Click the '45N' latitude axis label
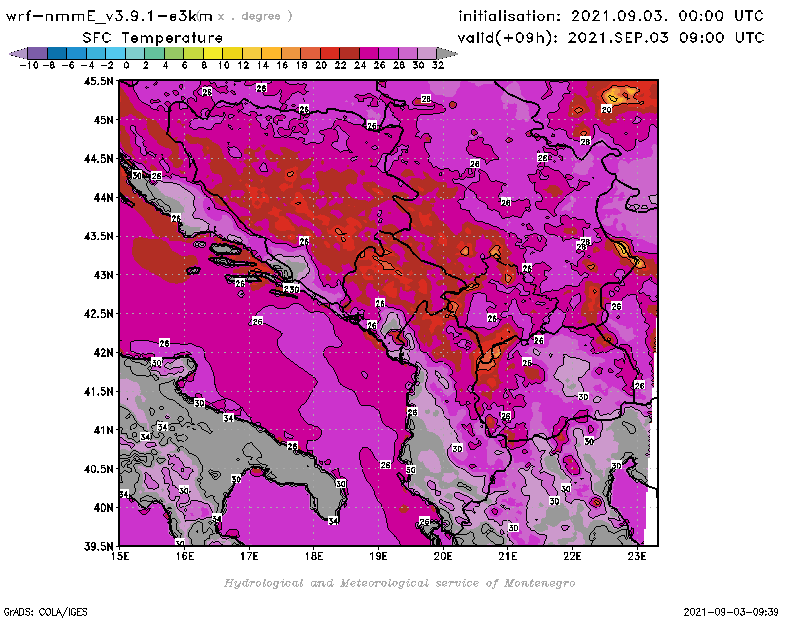Viewport: 800px width, 618px height. (103, 120)
